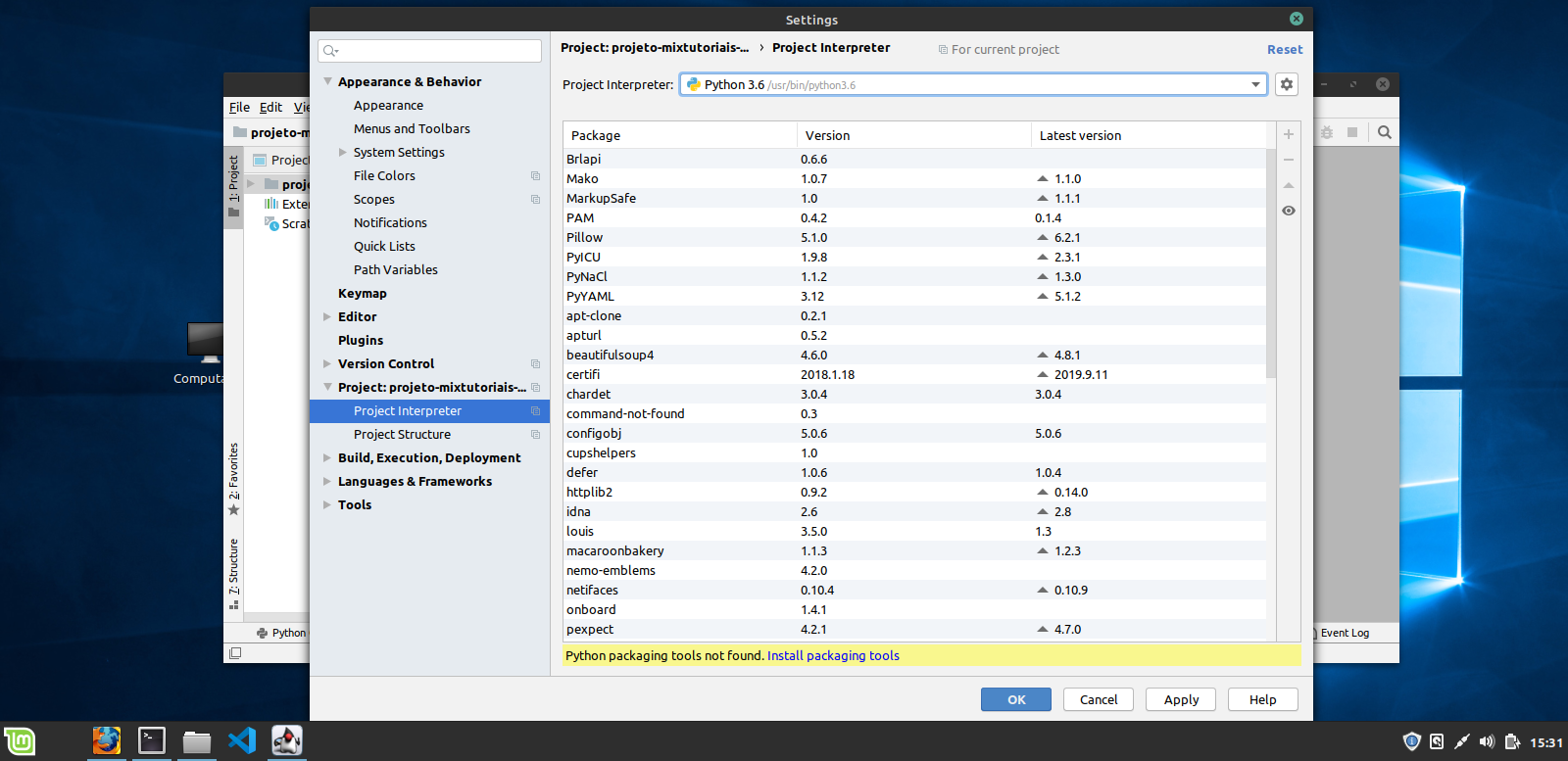
Task: Open Visual Studio Code from the taskbar
Action: [x=242, y=740]
